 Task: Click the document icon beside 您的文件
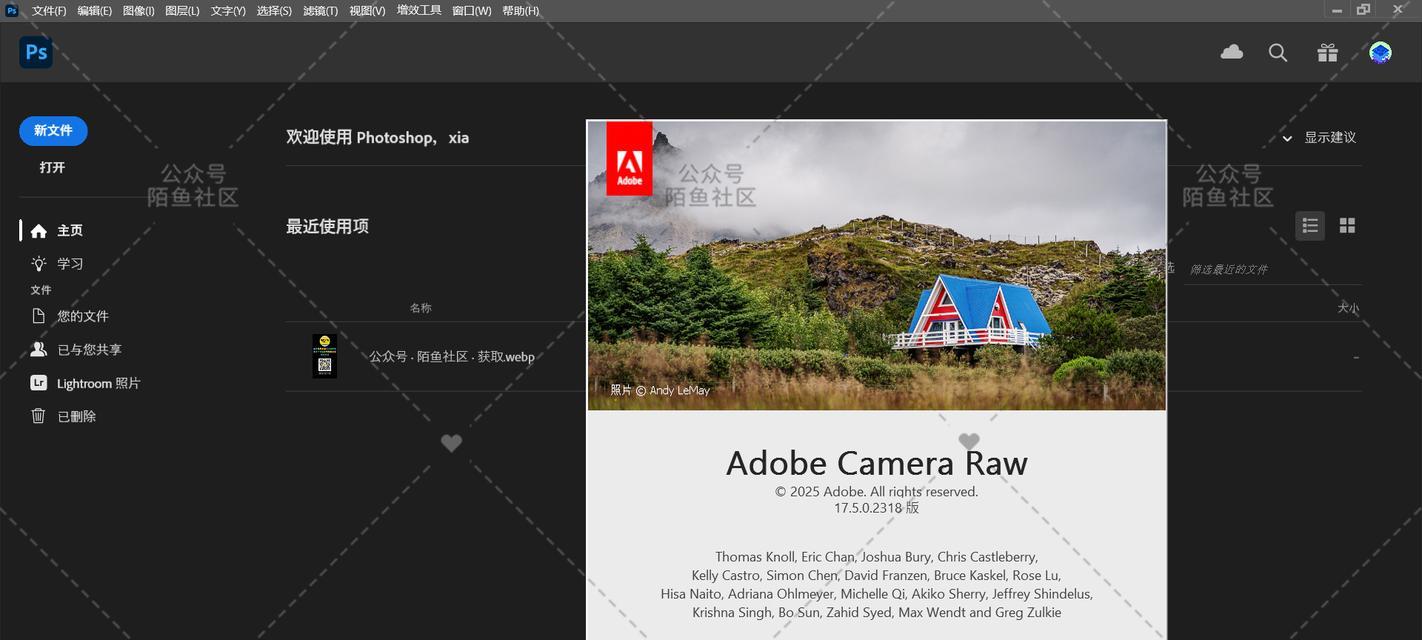tap(38, 316)
